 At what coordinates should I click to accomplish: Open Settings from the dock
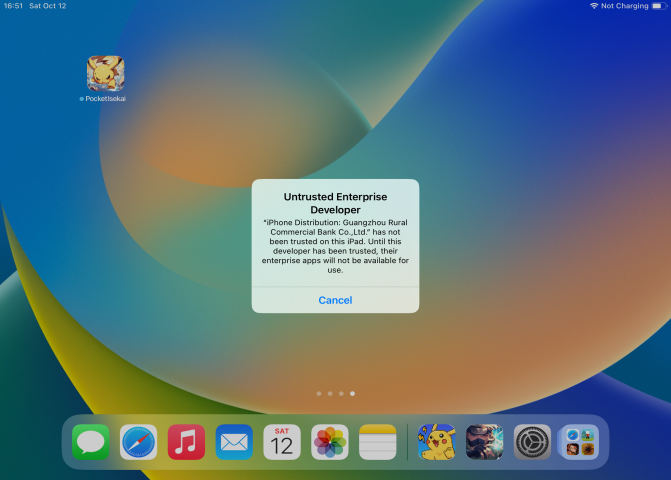pyautogui.click(x=532, y=442)
